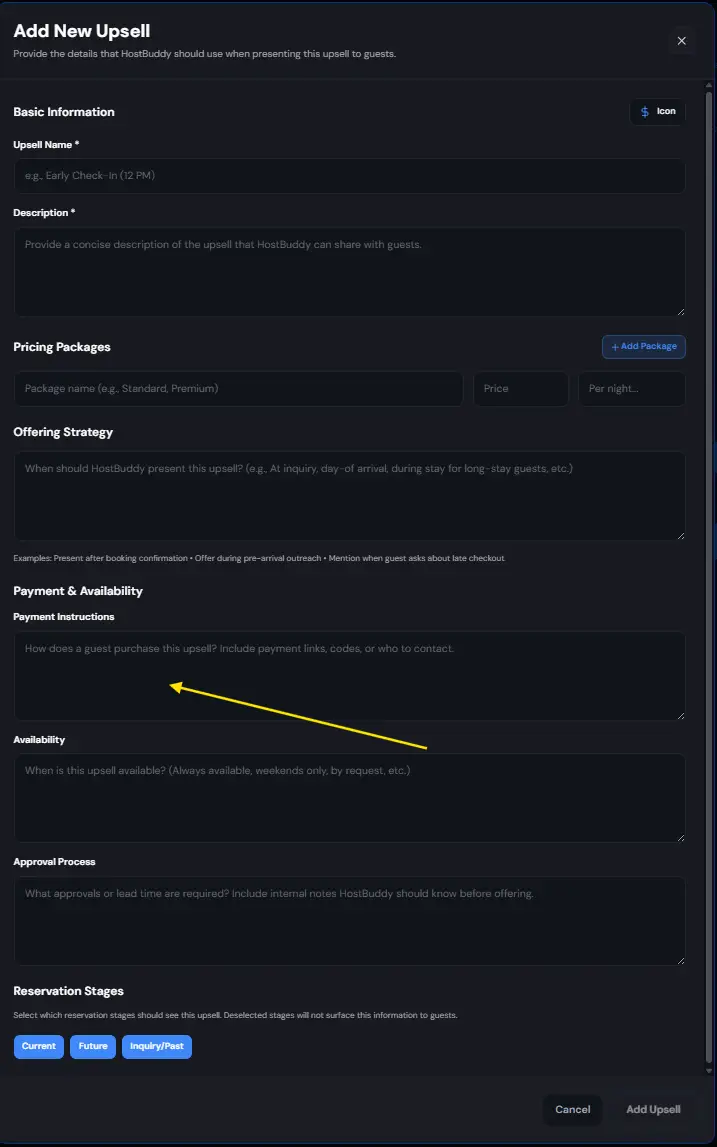Close the Add New Upsell dialog
717x1147 pixels.
(681, 41)
